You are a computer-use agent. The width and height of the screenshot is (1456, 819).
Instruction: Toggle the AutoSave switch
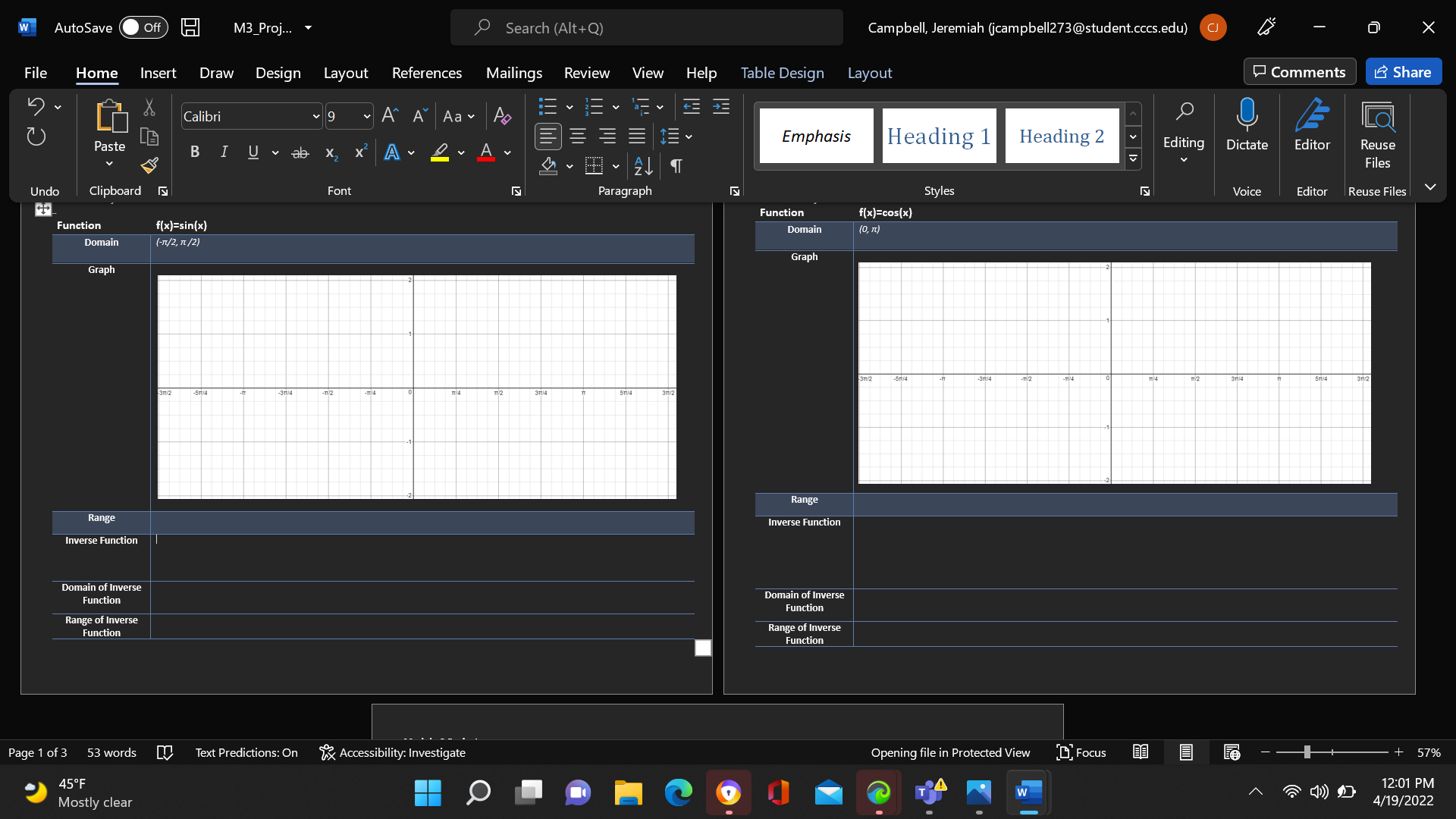[143, 28]
